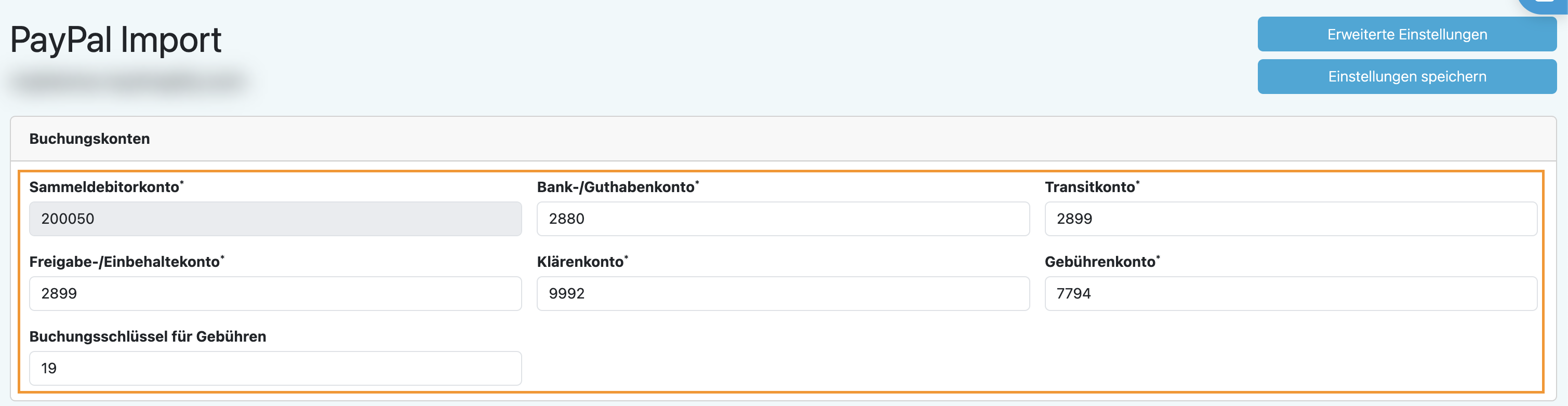The height and width of the screenshot is (406, 1568).
Task: Click the Einstellungen speichern button
Action: (1407, 77)
